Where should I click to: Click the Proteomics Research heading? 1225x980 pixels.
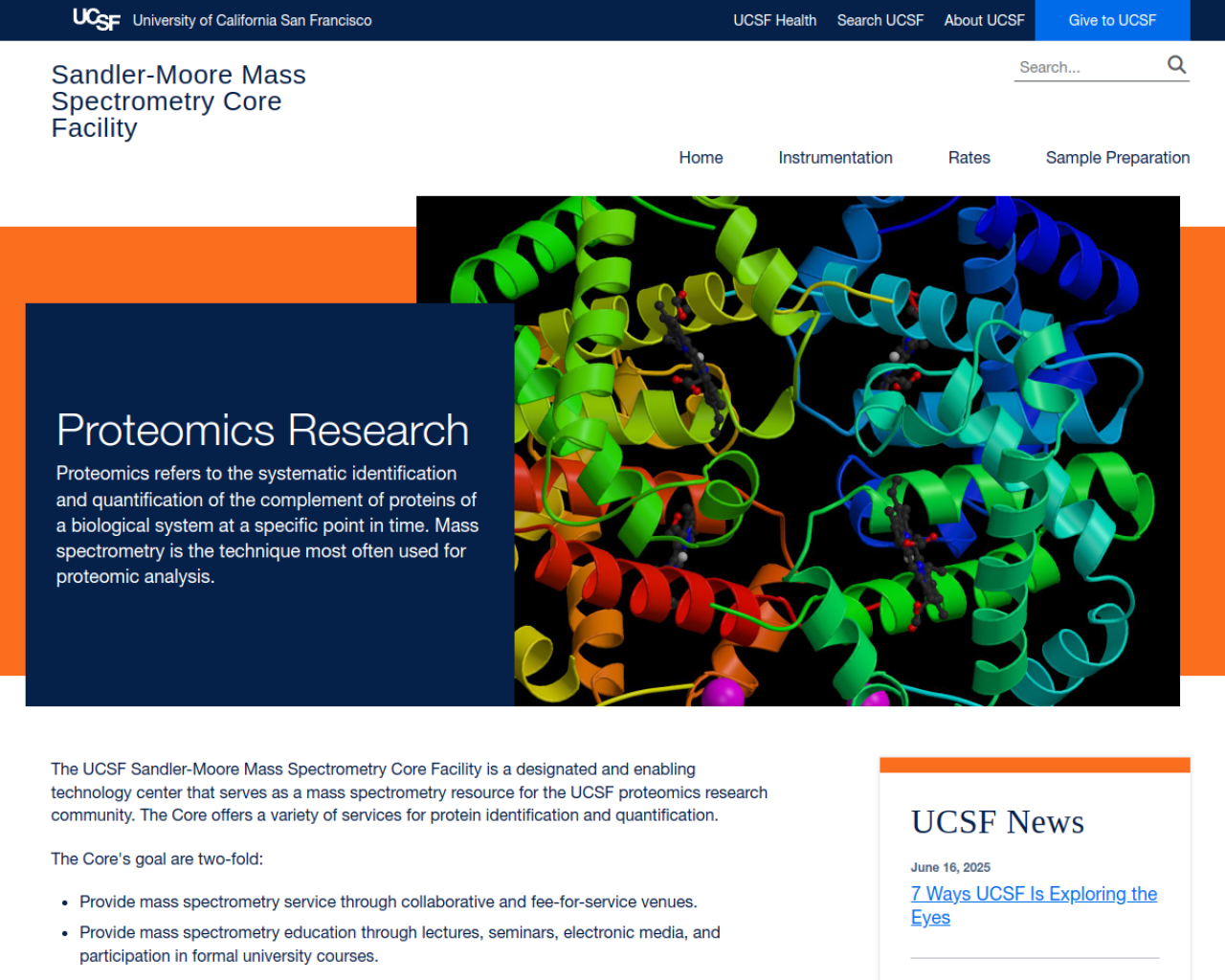point(262,430)
